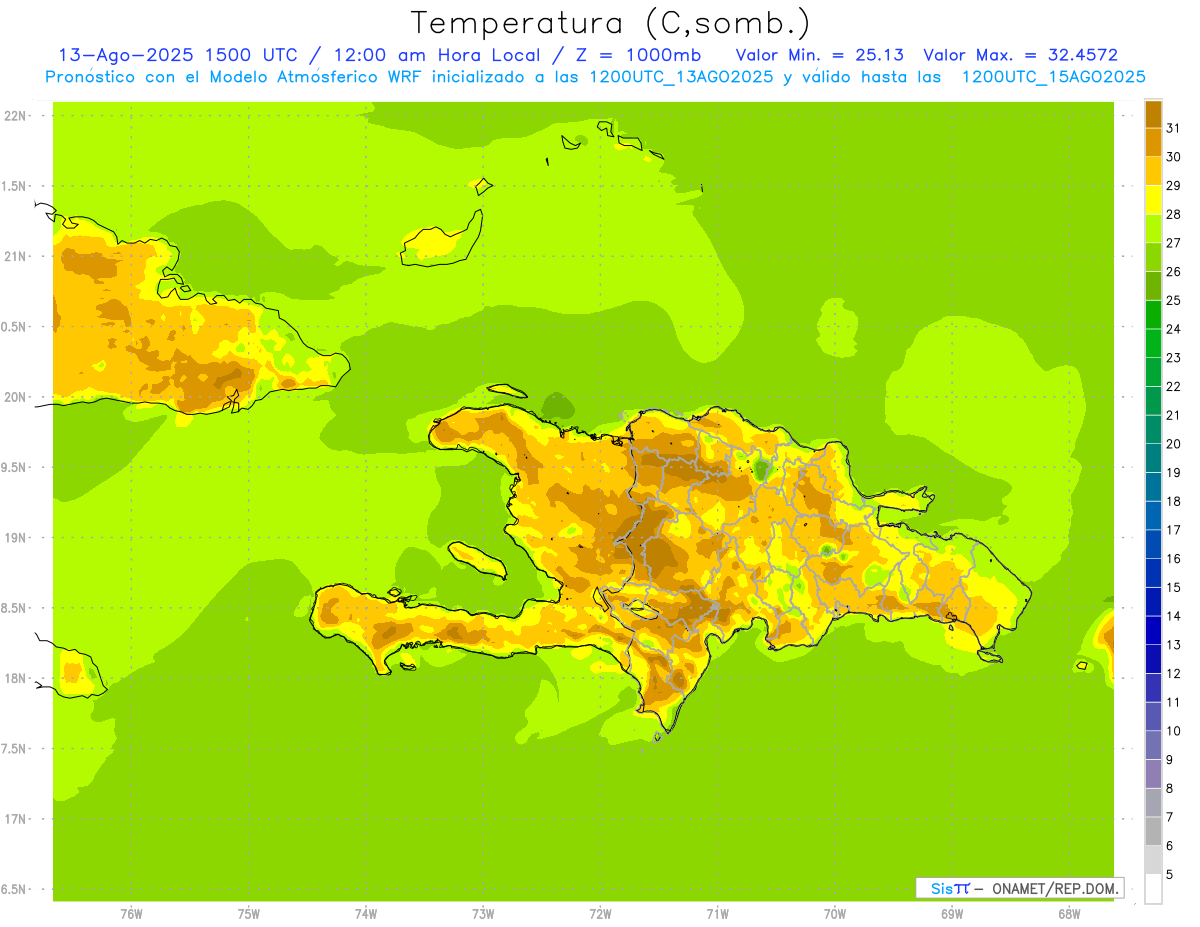Image resolution: width=1200 pixels, height=927 pixels.
Task: Click the 74W longitude axis label
Action: (x=366, y=914)
